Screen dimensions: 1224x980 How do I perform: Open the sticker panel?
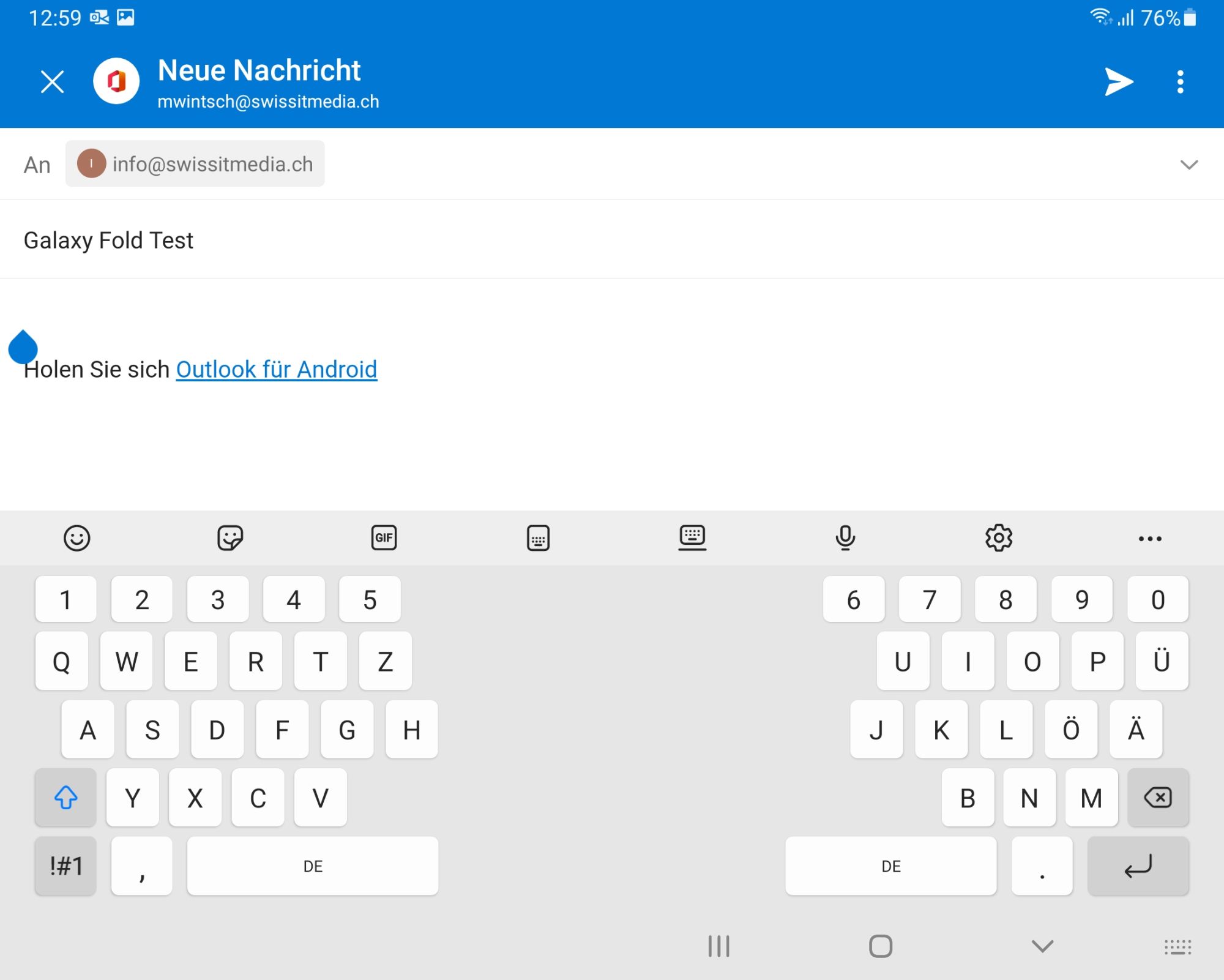point(231,538)
